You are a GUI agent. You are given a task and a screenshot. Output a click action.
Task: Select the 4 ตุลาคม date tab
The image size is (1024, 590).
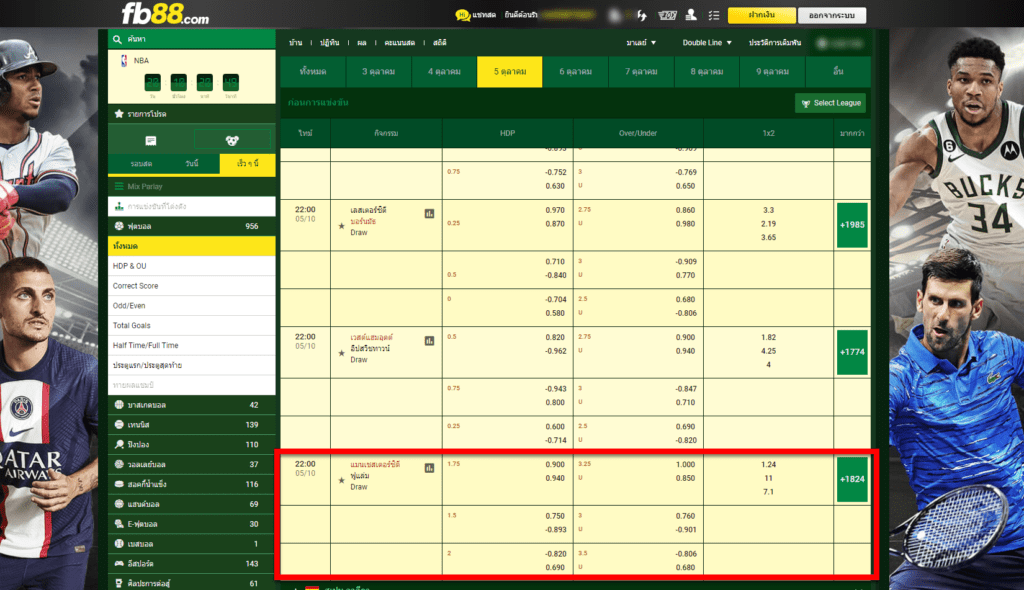(x=444, y=72)
